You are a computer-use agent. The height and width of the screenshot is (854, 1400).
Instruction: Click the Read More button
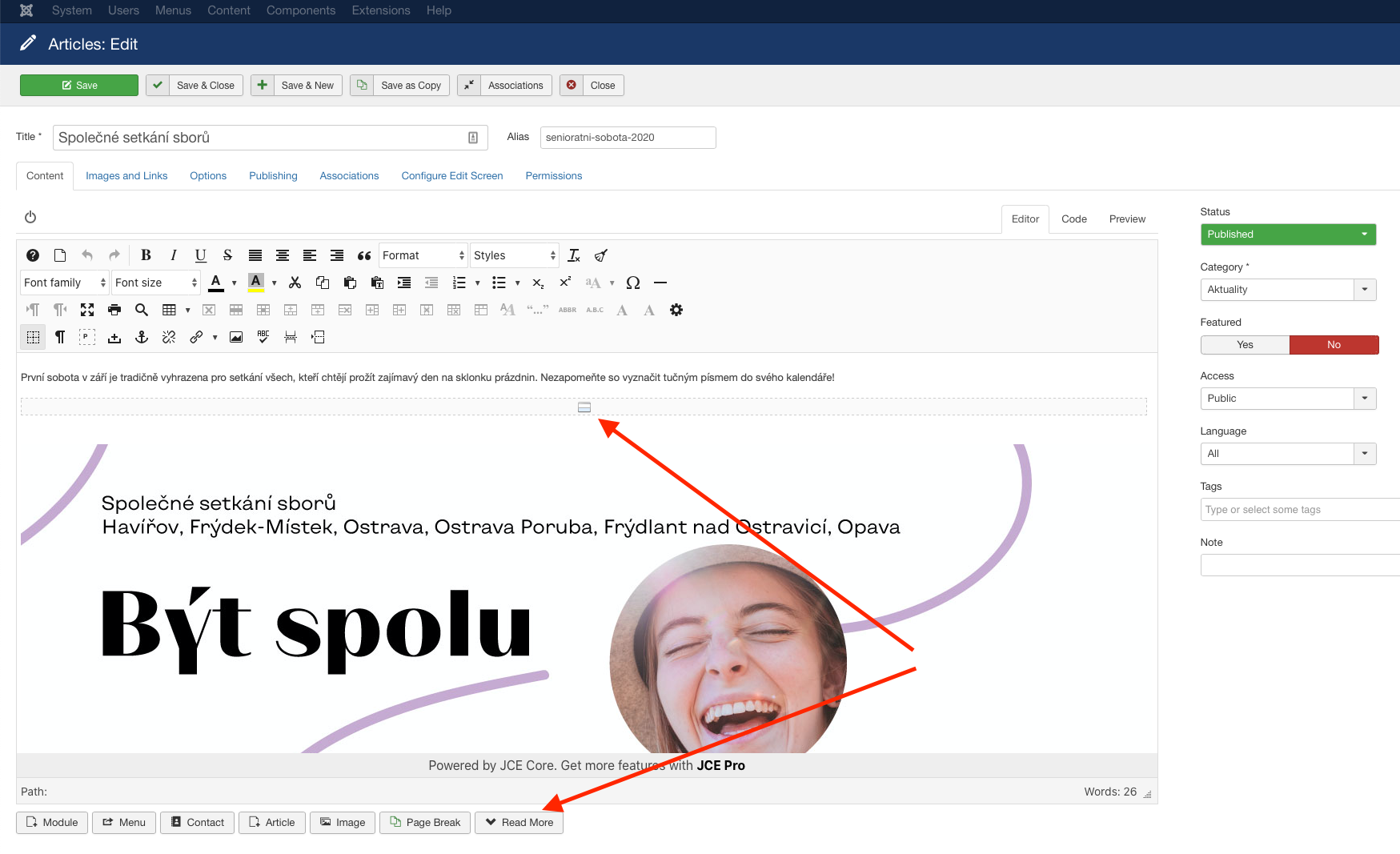[x=519, y=823]
